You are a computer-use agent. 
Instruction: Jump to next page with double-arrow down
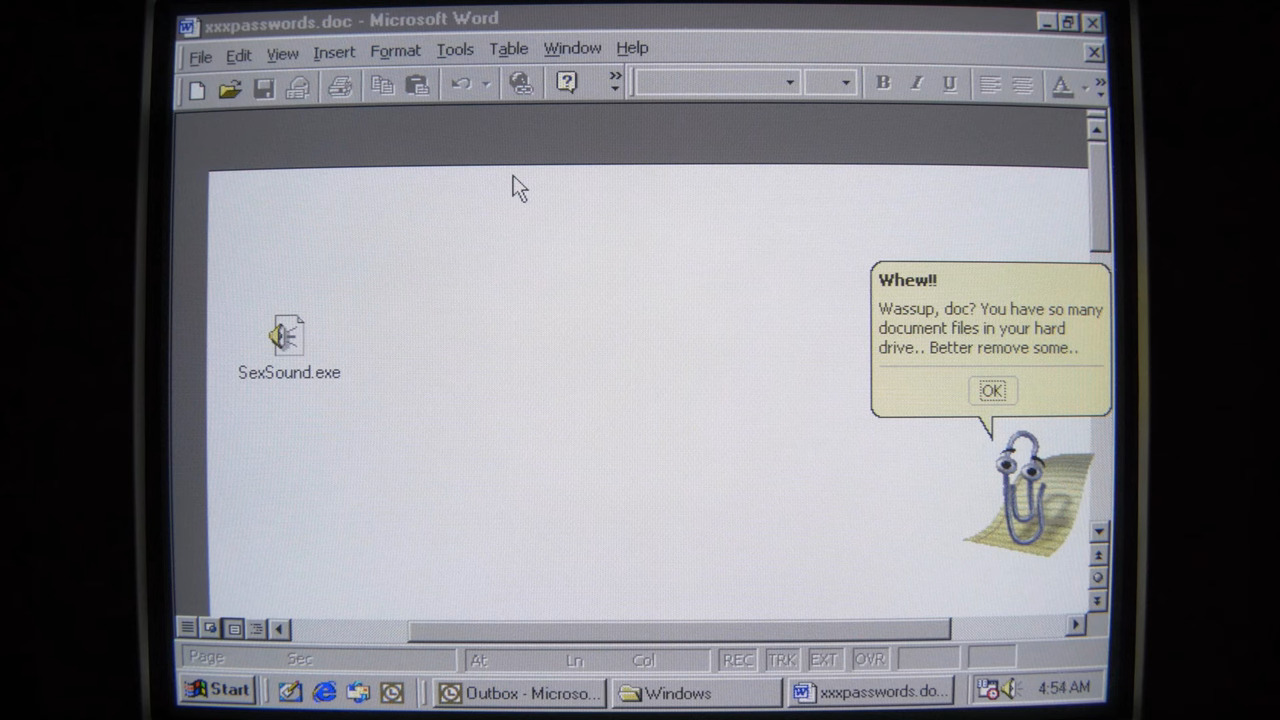1098,600
